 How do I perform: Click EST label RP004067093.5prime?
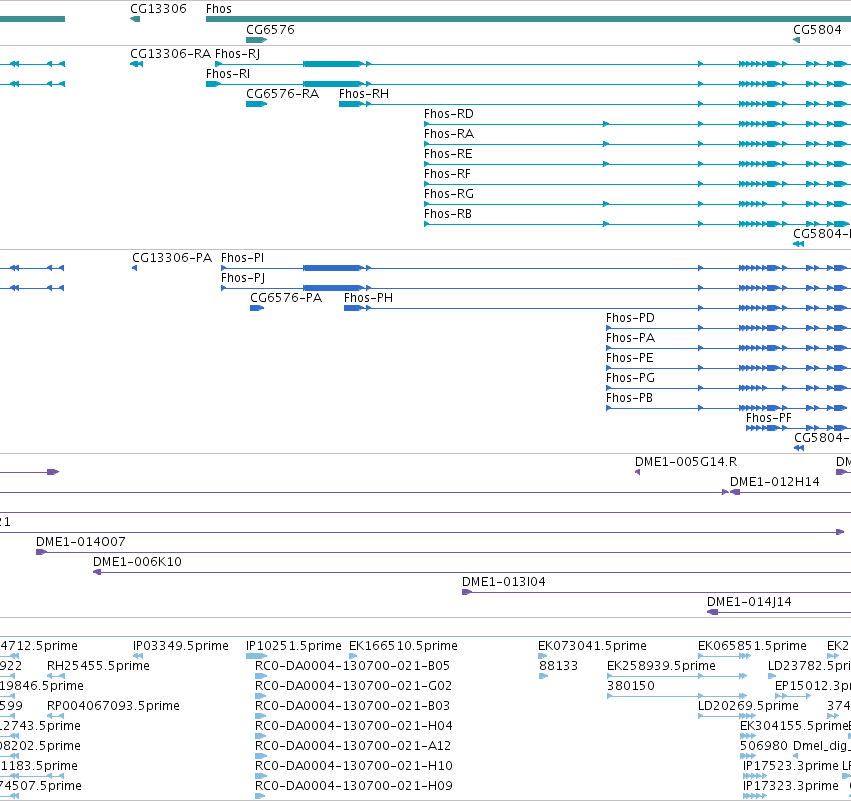tap(113, 707)
